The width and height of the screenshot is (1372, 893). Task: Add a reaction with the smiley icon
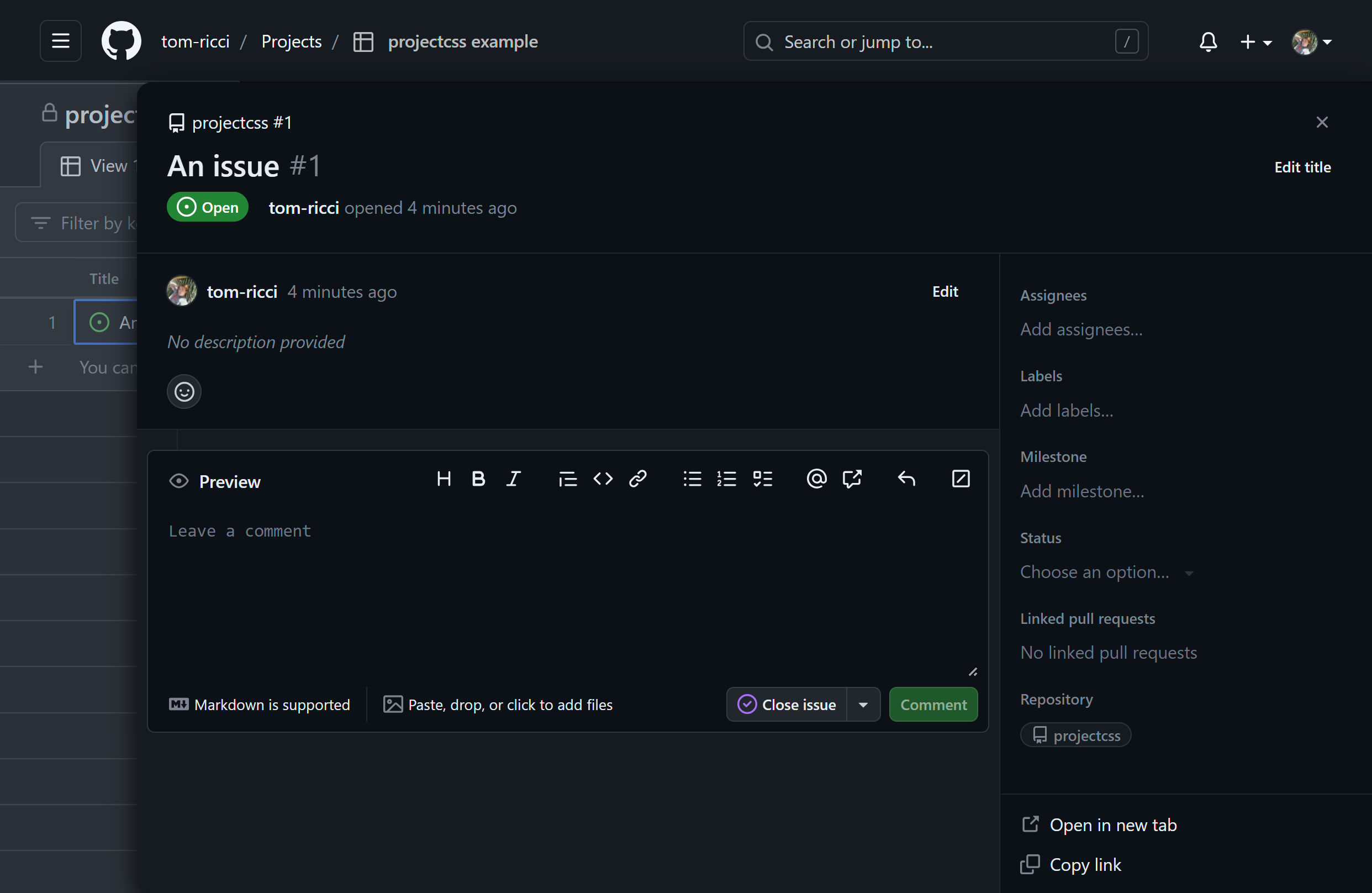tap(183, 392)
